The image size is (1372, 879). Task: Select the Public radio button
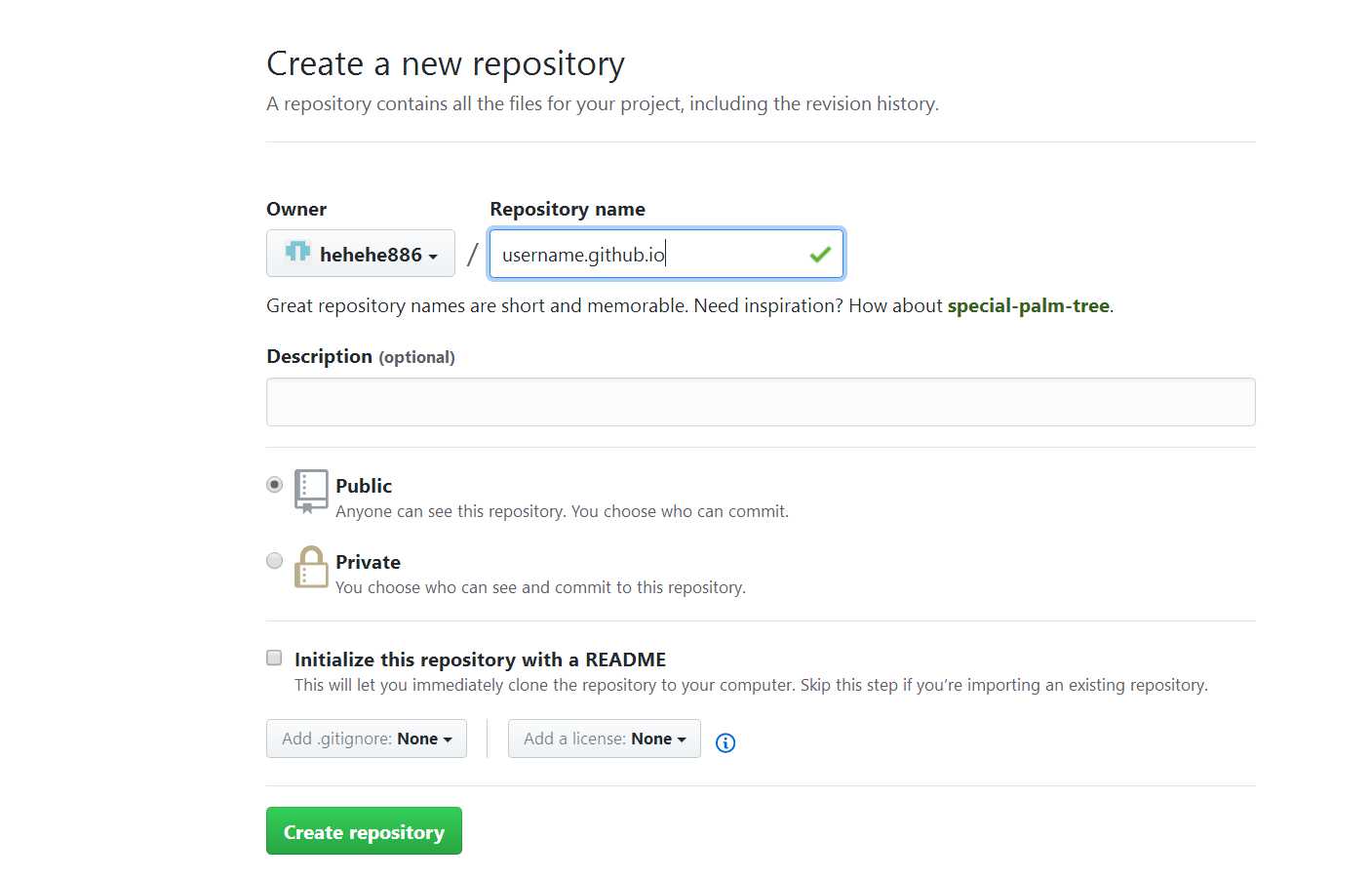275,485
